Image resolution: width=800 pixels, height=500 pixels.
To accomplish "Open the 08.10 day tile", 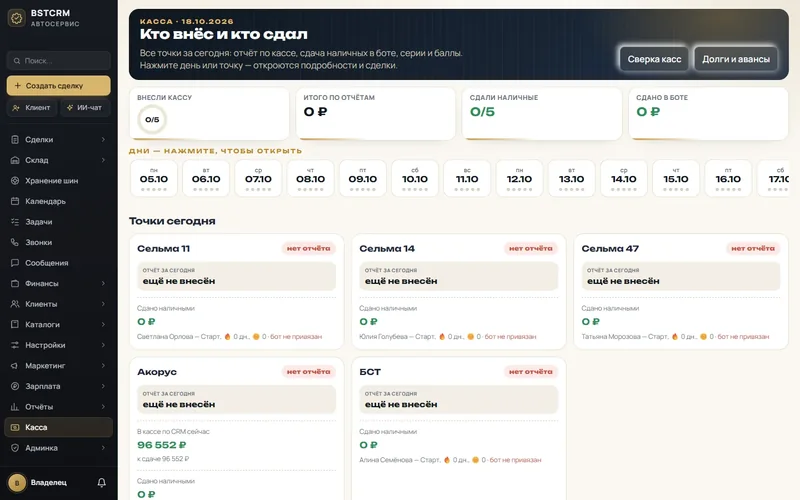I will click(x=310, y=179).
